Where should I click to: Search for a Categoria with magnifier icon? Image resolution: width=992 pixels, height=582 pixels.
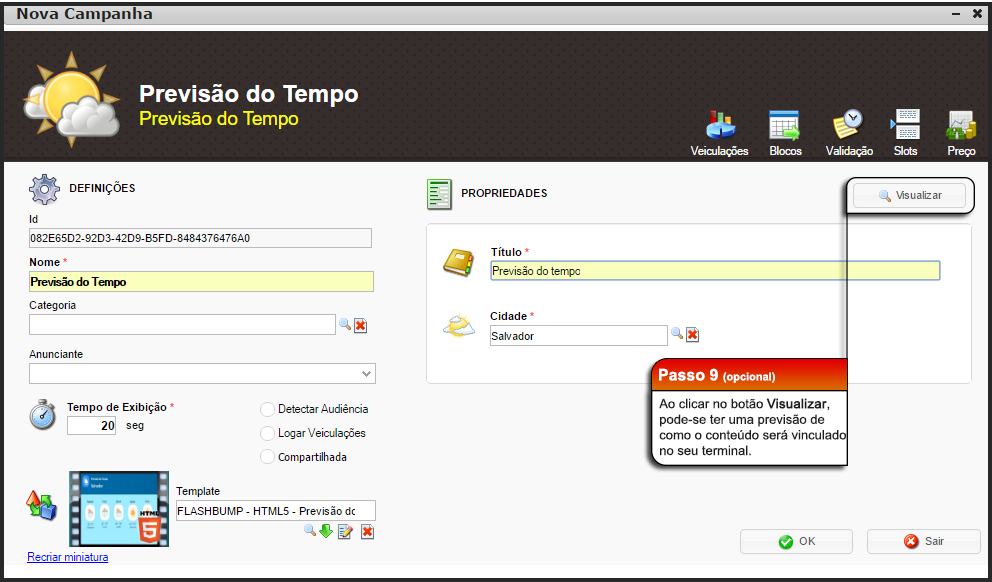[x=345, y=325]
